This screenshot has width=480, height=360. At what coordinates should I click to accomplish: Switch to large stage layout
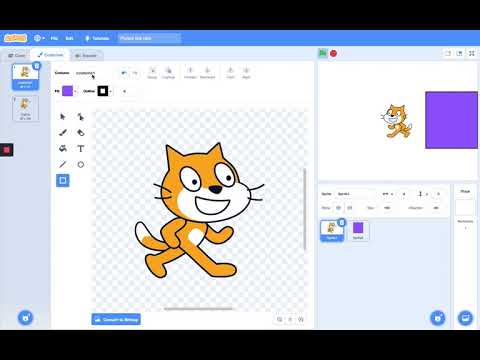pos(460,53)
